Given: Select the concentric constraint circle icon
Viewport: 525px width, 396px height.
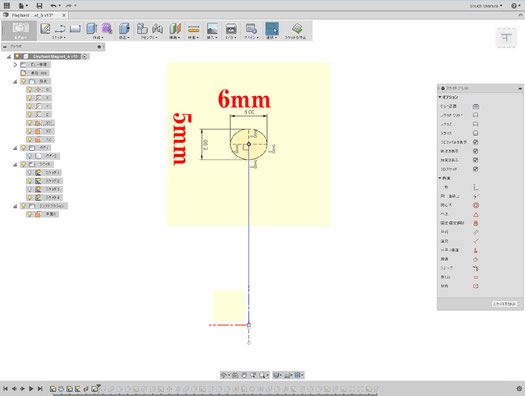Looking at the screenshot, I should tap(475, 205).
